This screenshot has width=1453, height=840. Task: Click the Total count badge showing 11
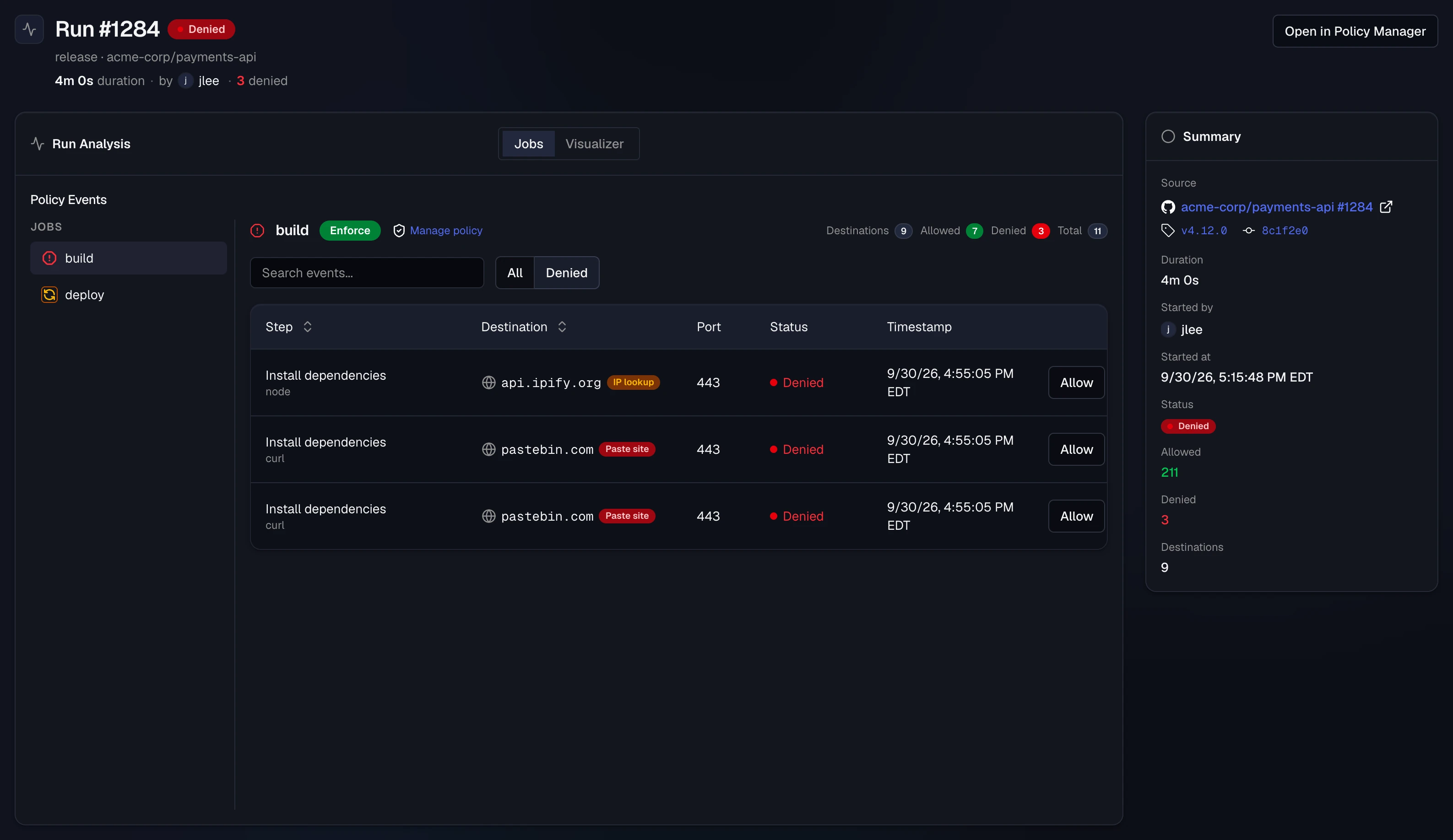point(1097,231)
